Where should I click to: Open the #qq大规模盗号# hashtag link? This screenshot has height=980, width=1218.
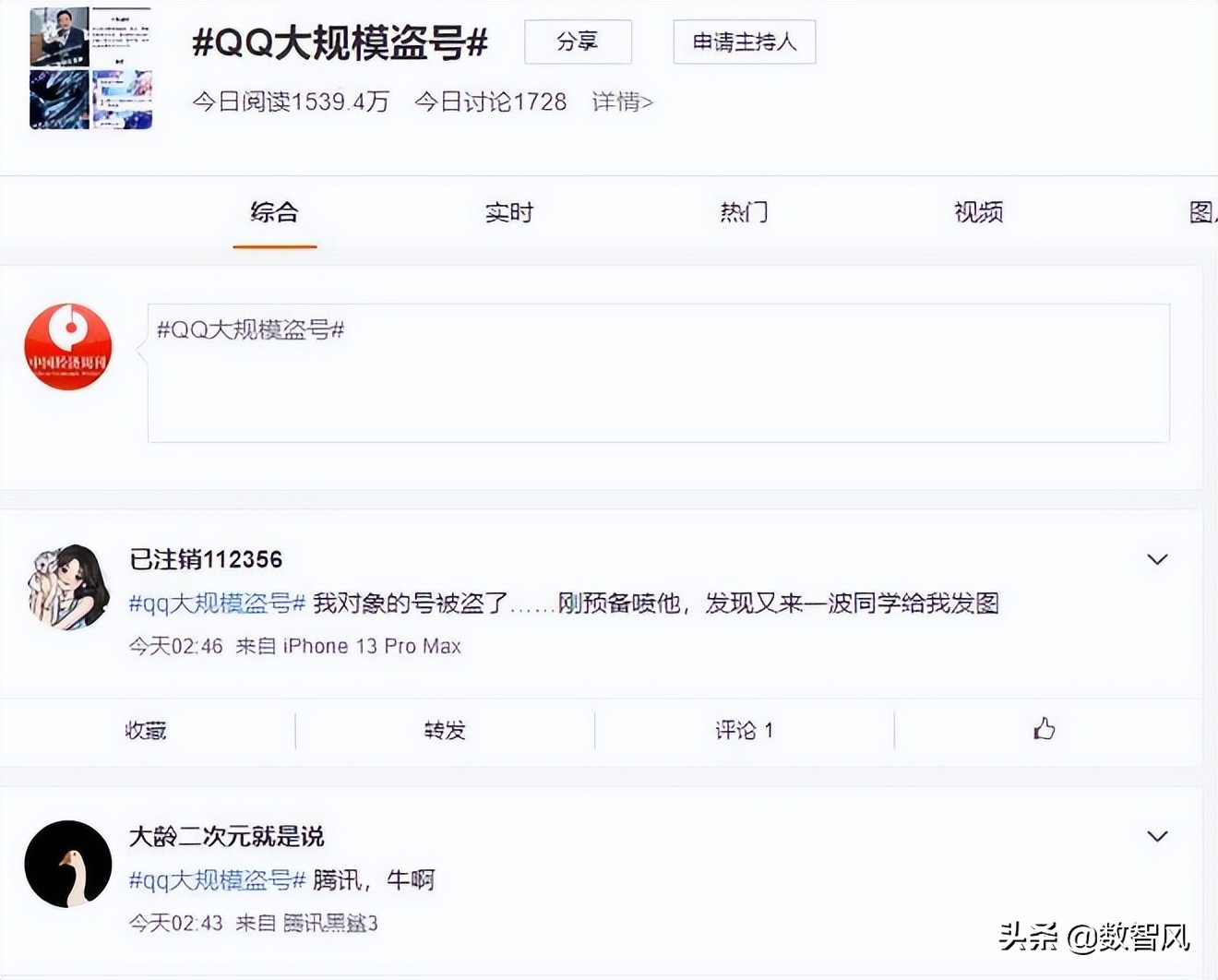[x=216, y=603]
